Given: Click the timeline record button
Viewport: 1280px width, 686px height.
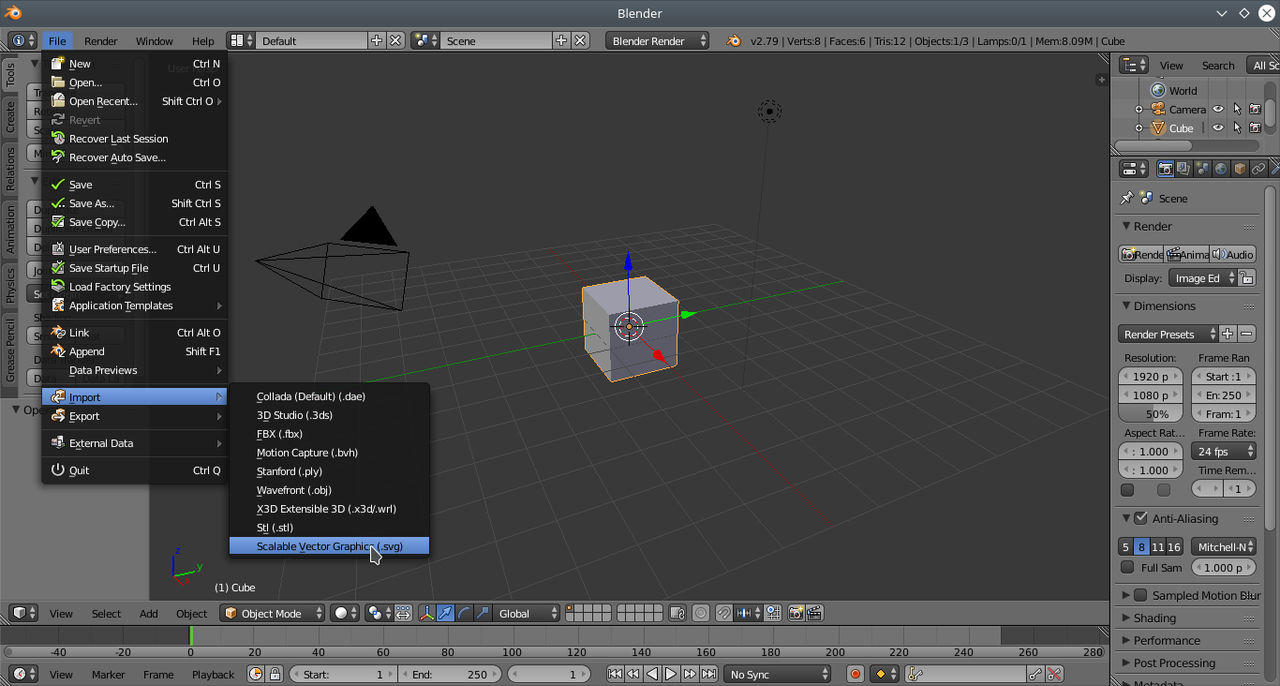Looking at the screenshot, I should pos(855,674).
